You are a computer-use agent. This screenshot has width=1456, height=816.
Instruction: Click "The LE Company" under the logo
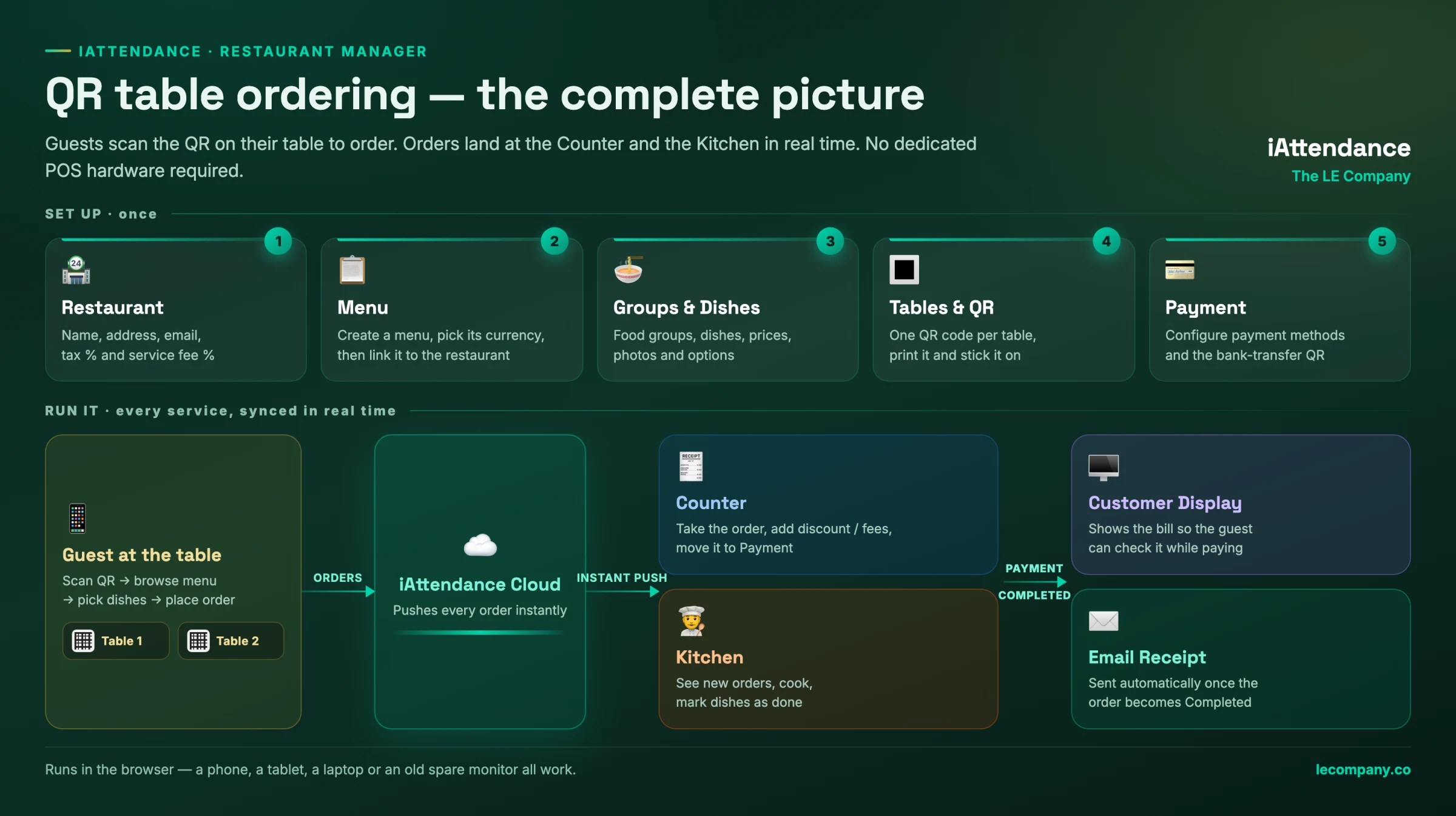[x=1351, y=176]
